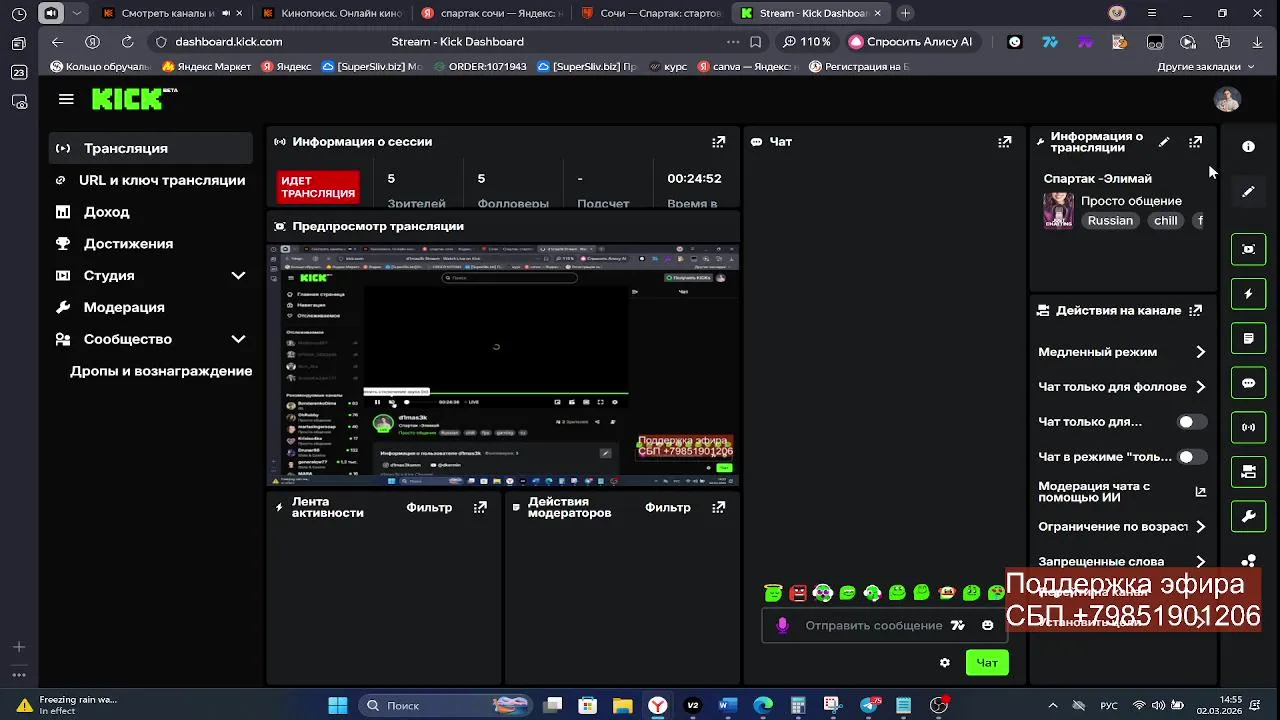Open Фильтр in Действия модераторов panel
The width and height of the screenshot is (1280, 720).
pyautogui.click(x=667, y=508)
